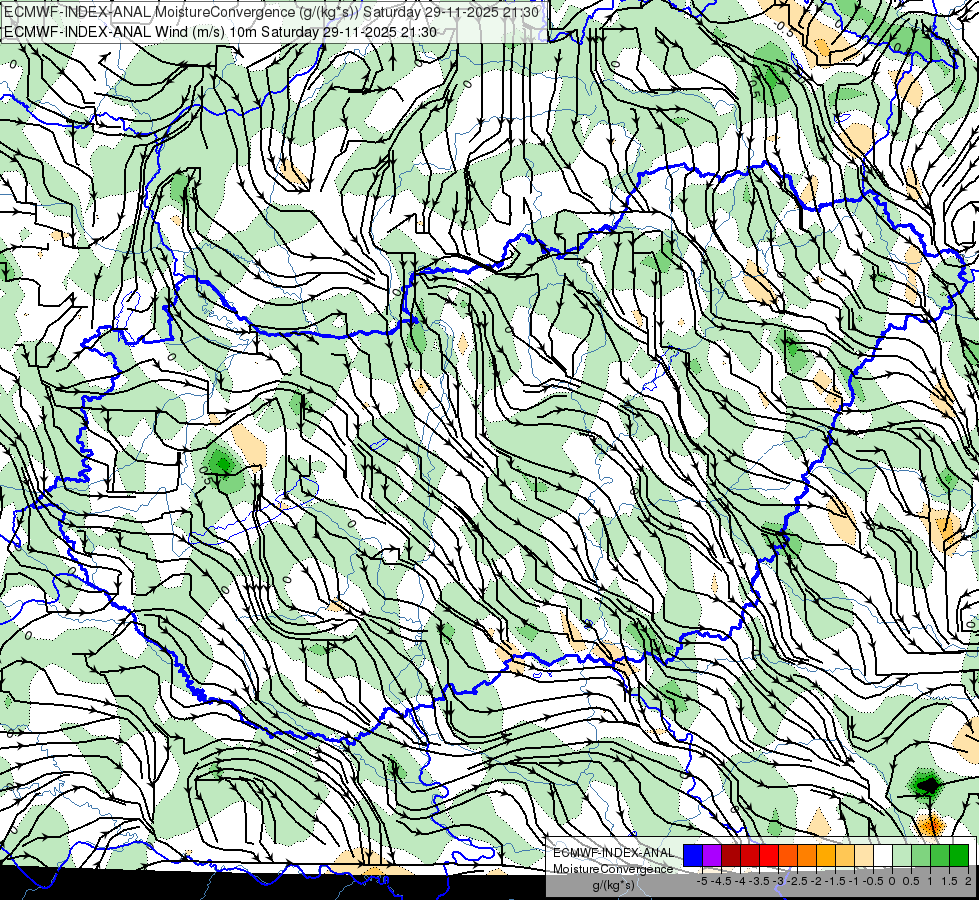Select the lightest green legend swatch

tap(902, 855)
